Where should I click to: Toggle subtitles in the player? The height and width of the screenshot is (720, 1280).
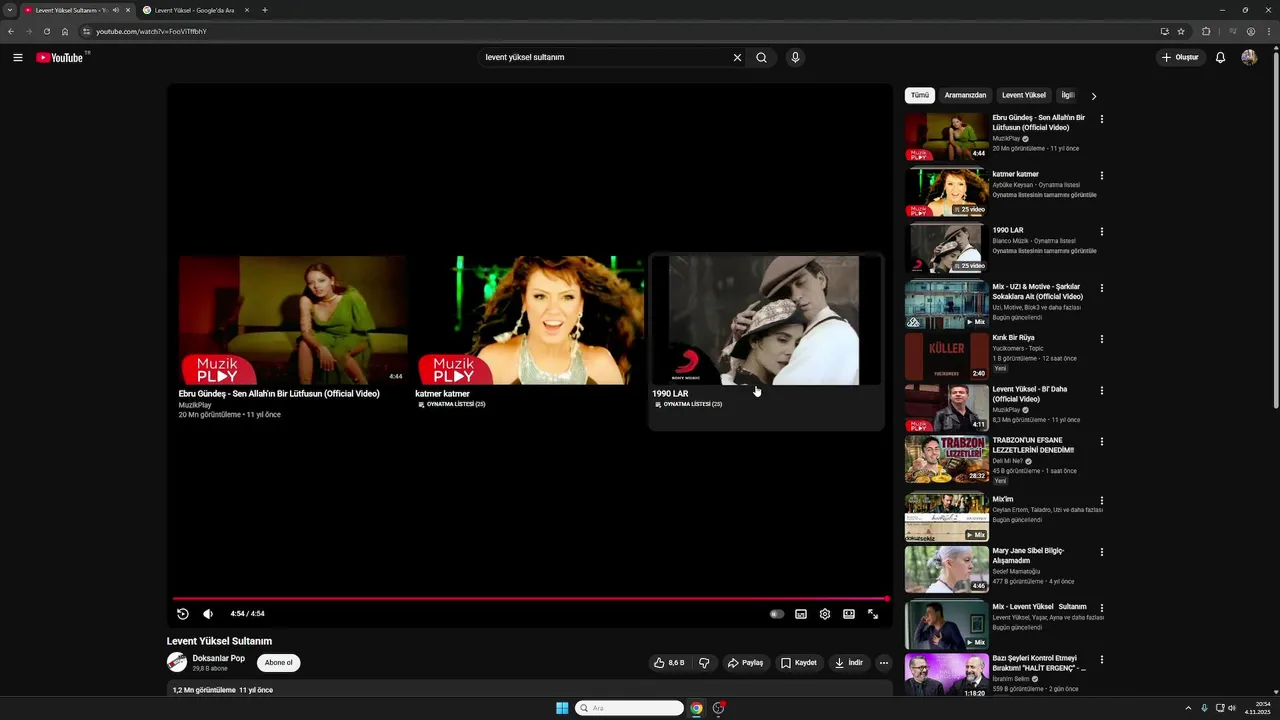[801, 614]
